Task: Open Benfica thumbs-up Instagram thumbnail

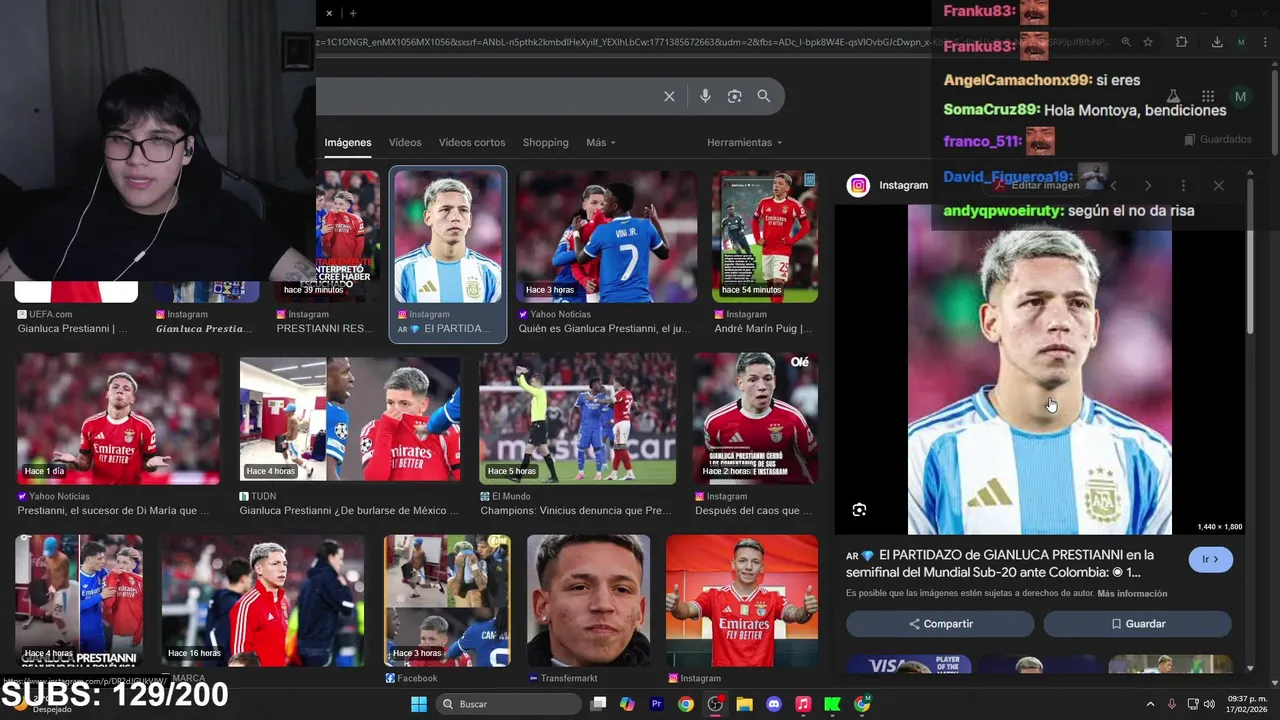Action: point(742,601)
